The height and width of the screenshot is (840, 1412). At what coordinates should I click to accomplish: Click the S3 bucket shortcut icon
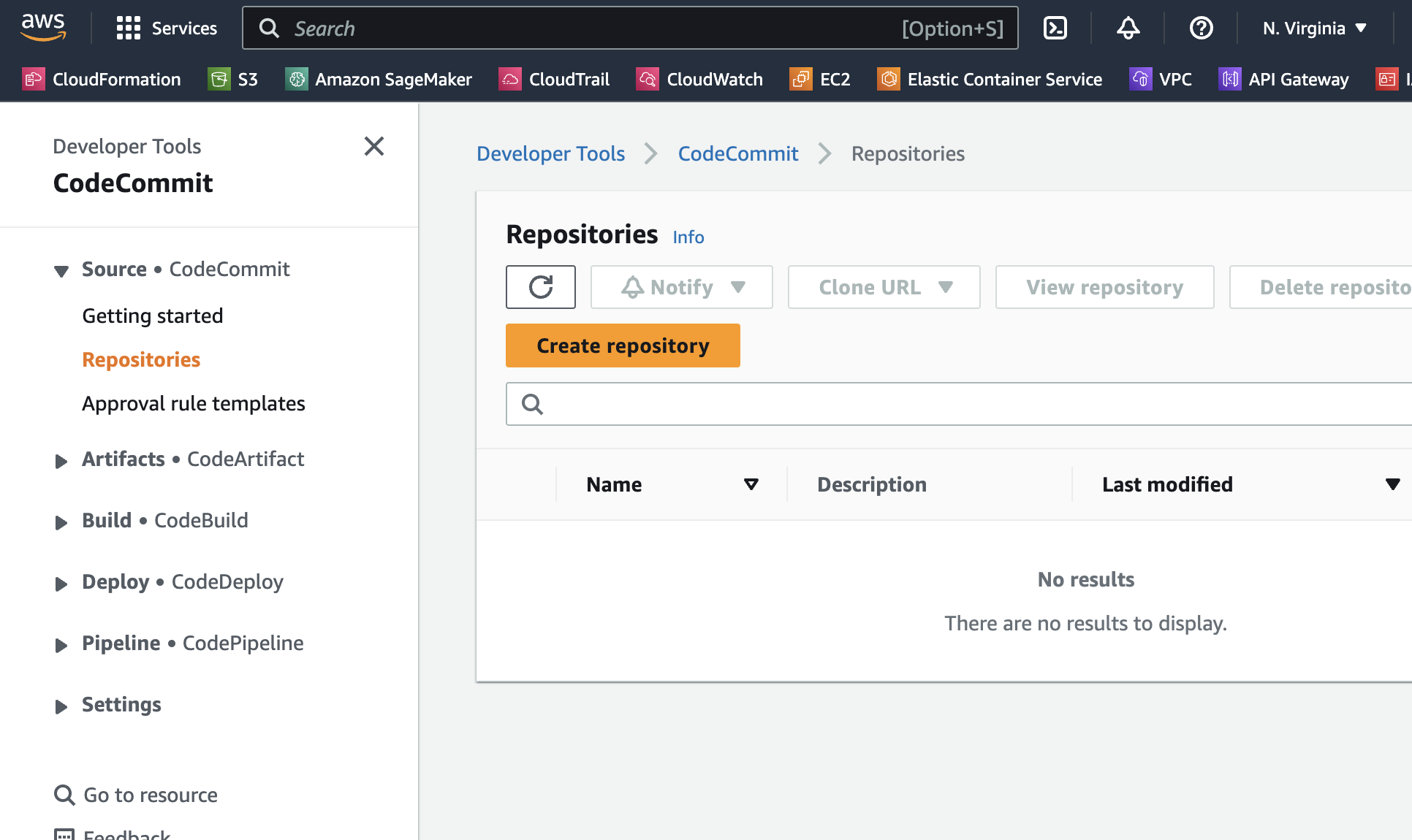pyautogui.click(x=219, y=79)
